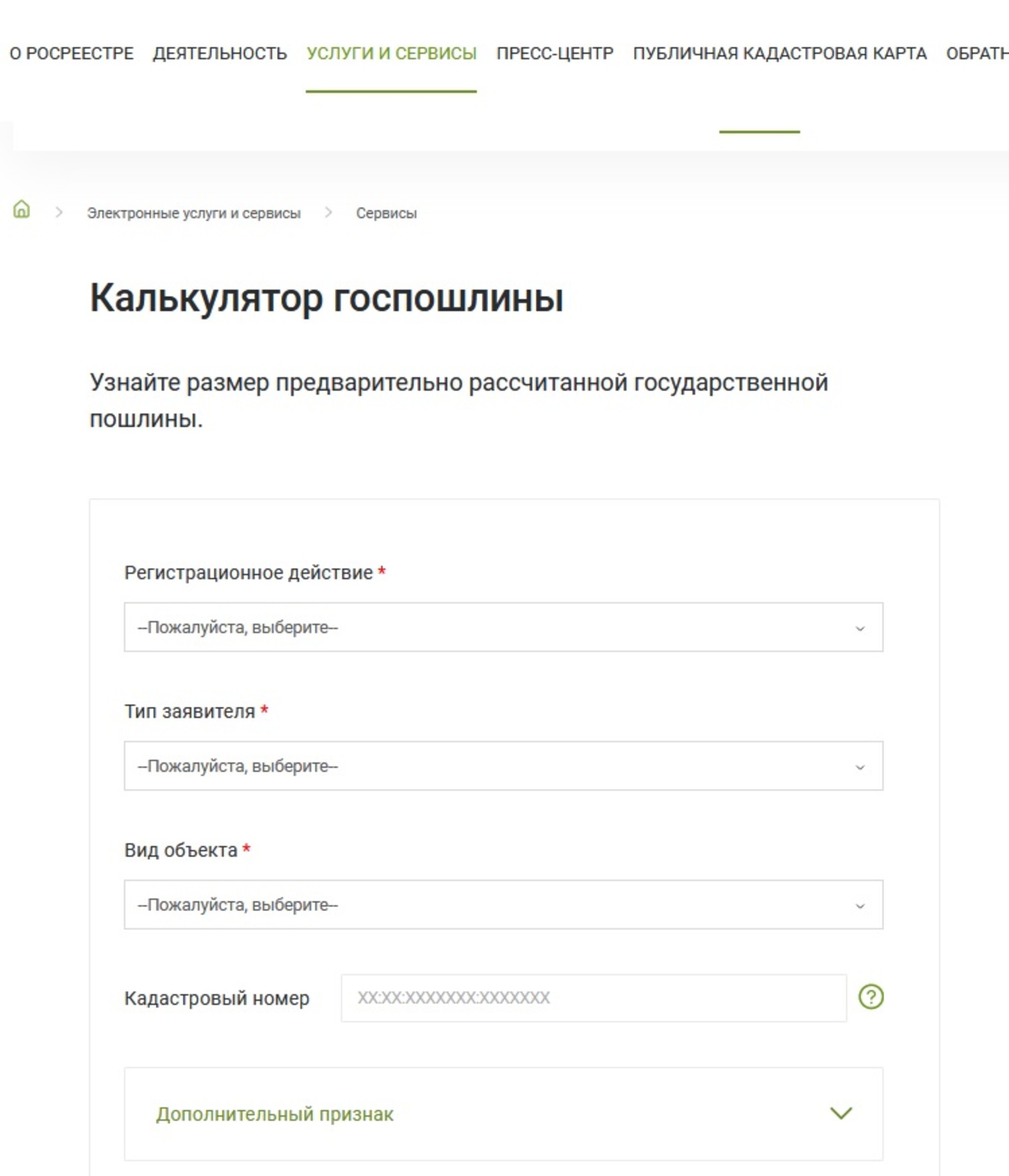Open the Тип заявителя selection list
Viewport: 1009px width, 1176px height.
point(503,766)
